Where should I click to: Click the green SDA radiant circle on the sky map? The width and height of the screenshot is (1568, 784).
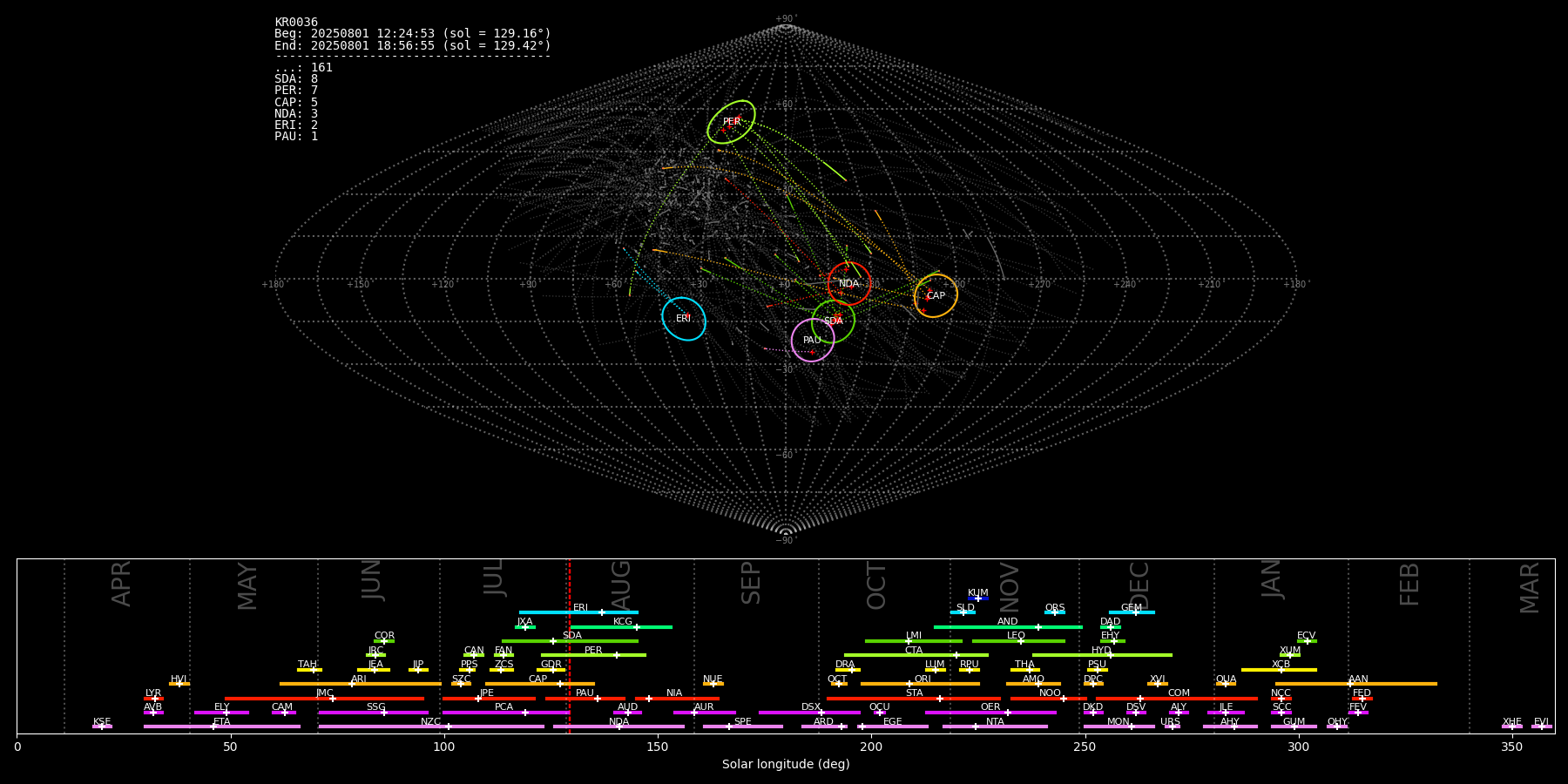point(834,321)
